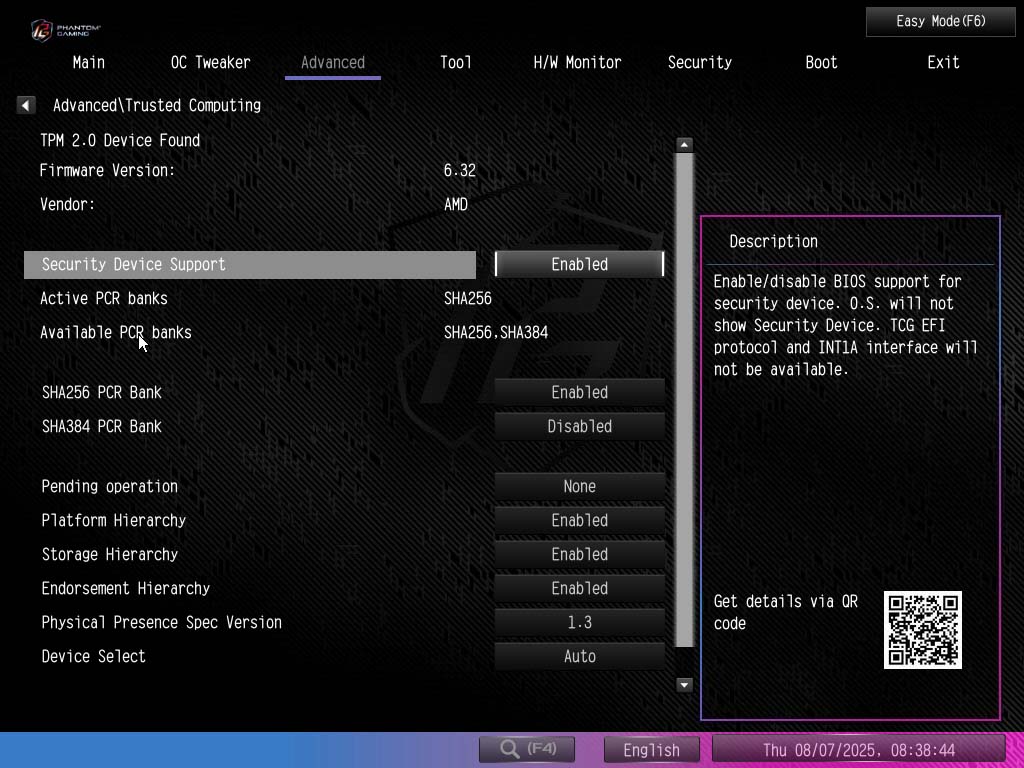Switch to the Boot tab
Screen dimensions: 1024x768
coord(820,62)
